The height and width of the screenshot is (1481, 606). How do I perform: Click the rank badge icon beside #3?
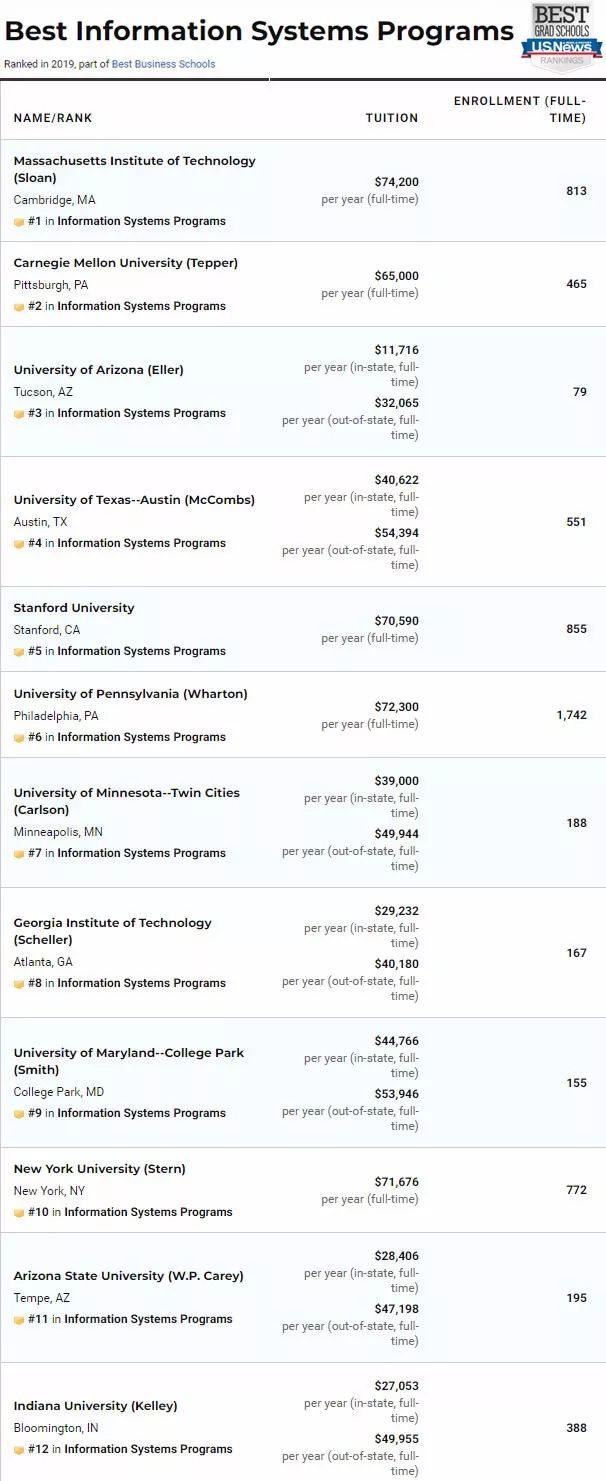tap(19, 414)
